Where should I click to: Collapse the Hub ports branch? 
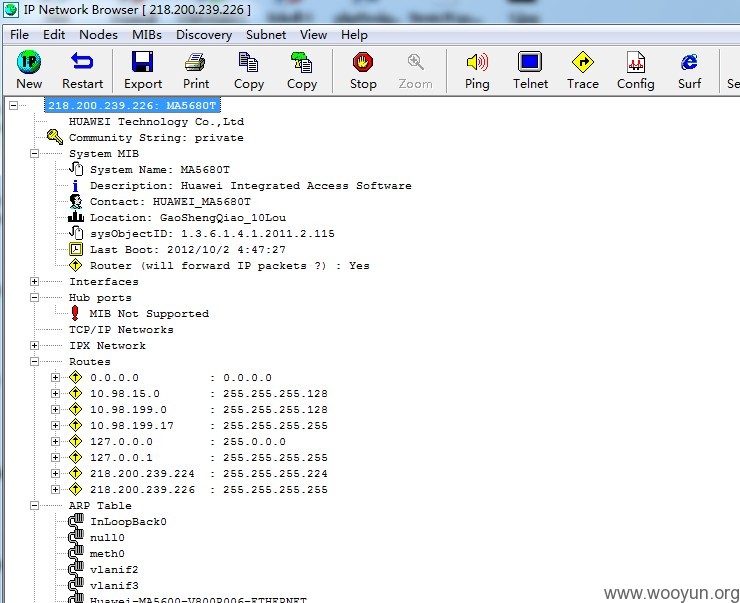tap(34, 297)
